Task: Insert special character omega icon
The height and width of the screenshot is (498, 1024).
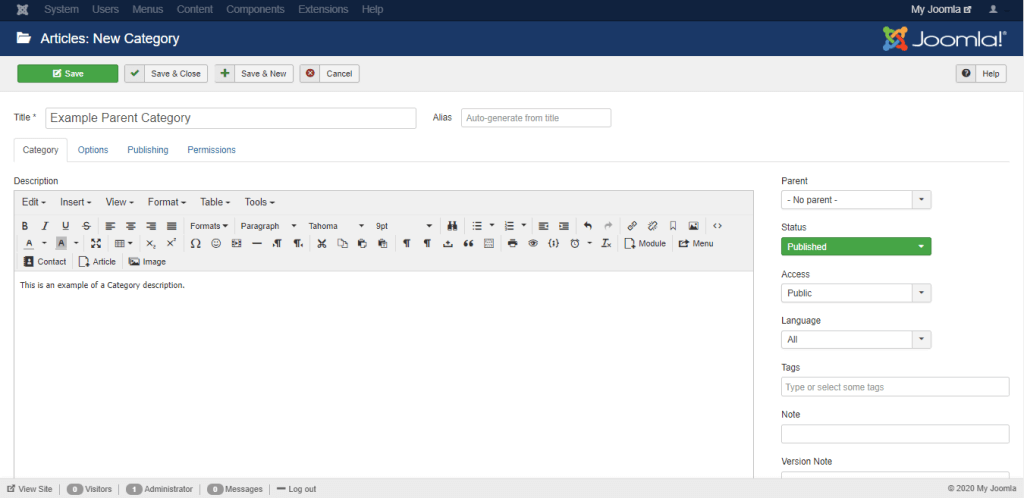Action: (195, 243)
